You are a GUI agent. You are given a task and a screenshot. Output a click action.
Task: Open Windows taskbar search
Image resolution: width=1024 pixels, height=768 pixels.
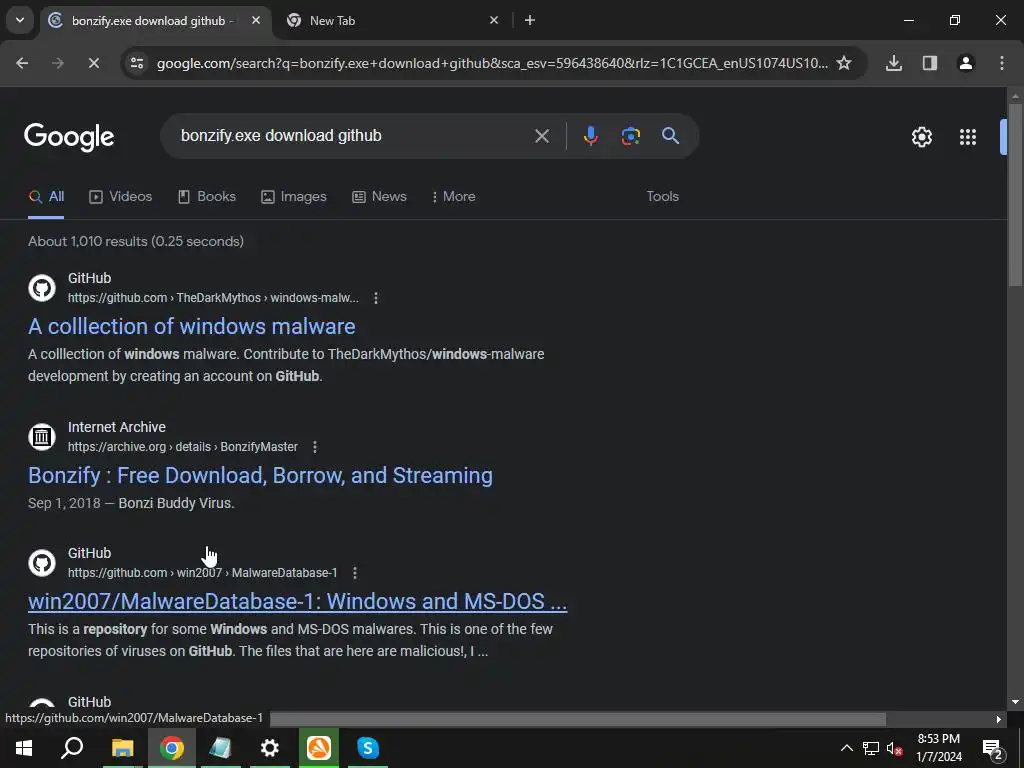(72, 748)
